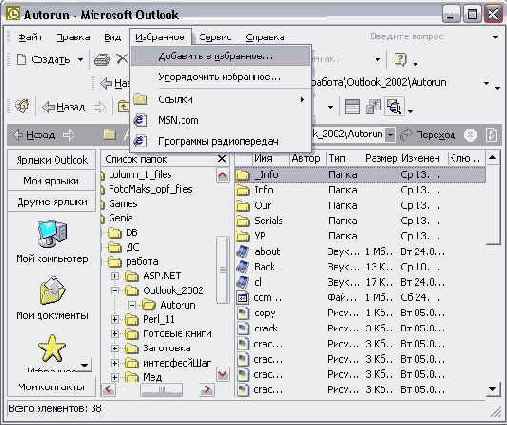Click the Создать new document icon
This screenshot has height=425, width=507.
[21, 60]
